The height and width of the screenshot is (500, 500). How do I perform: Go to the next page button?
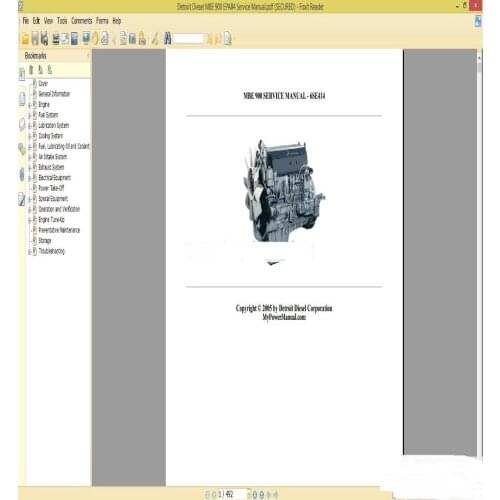point(254,495)
